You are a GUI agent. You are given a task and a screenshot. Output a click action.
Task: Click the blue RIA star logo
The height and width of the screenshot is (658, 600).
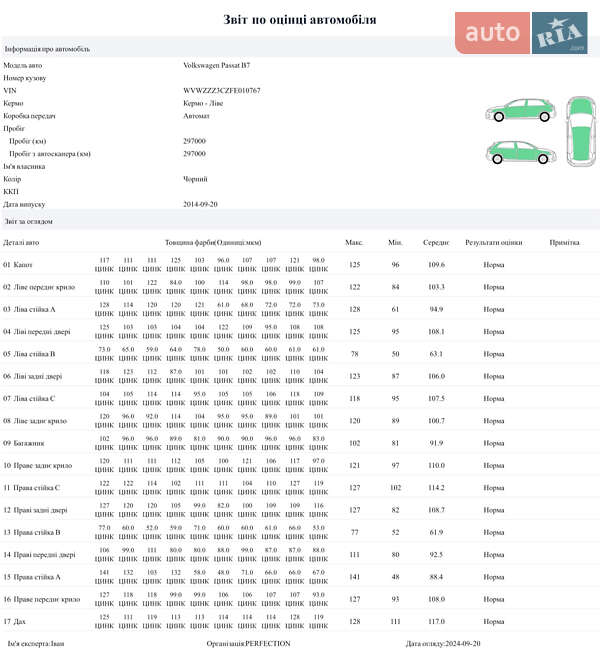[x=559, y=34]
